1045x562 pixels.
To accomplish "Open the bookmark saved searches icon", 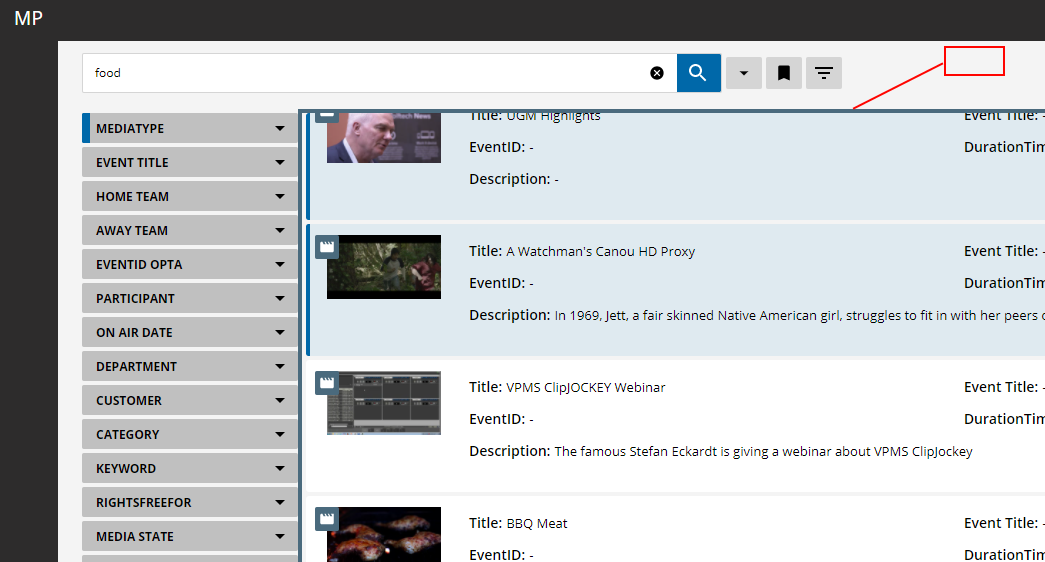I will point(784,73).
